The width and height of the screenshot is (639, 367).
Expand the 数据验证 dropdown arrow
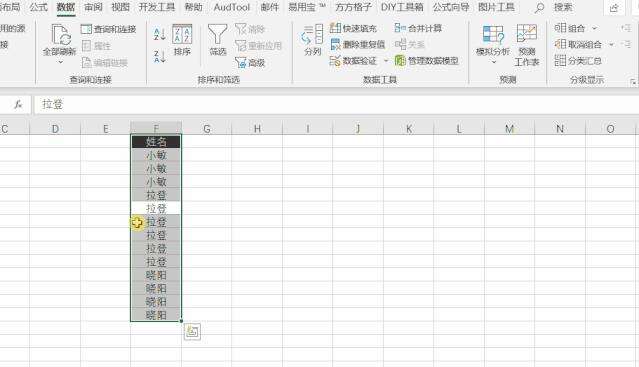pyautogui.click(x=386, y=61)
